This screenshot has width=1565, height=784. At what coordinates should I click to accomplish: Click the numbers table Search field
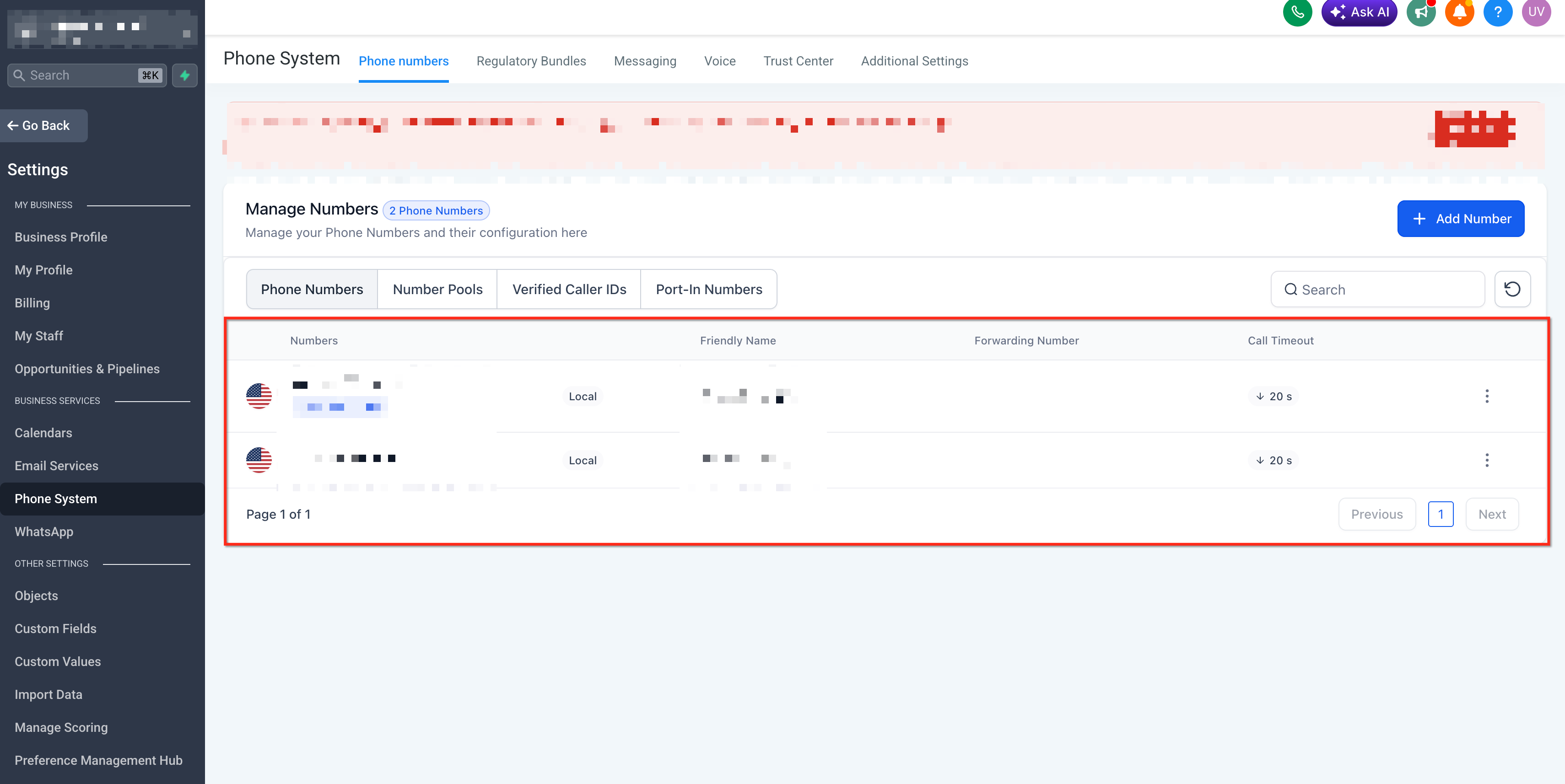[1377, 290]
